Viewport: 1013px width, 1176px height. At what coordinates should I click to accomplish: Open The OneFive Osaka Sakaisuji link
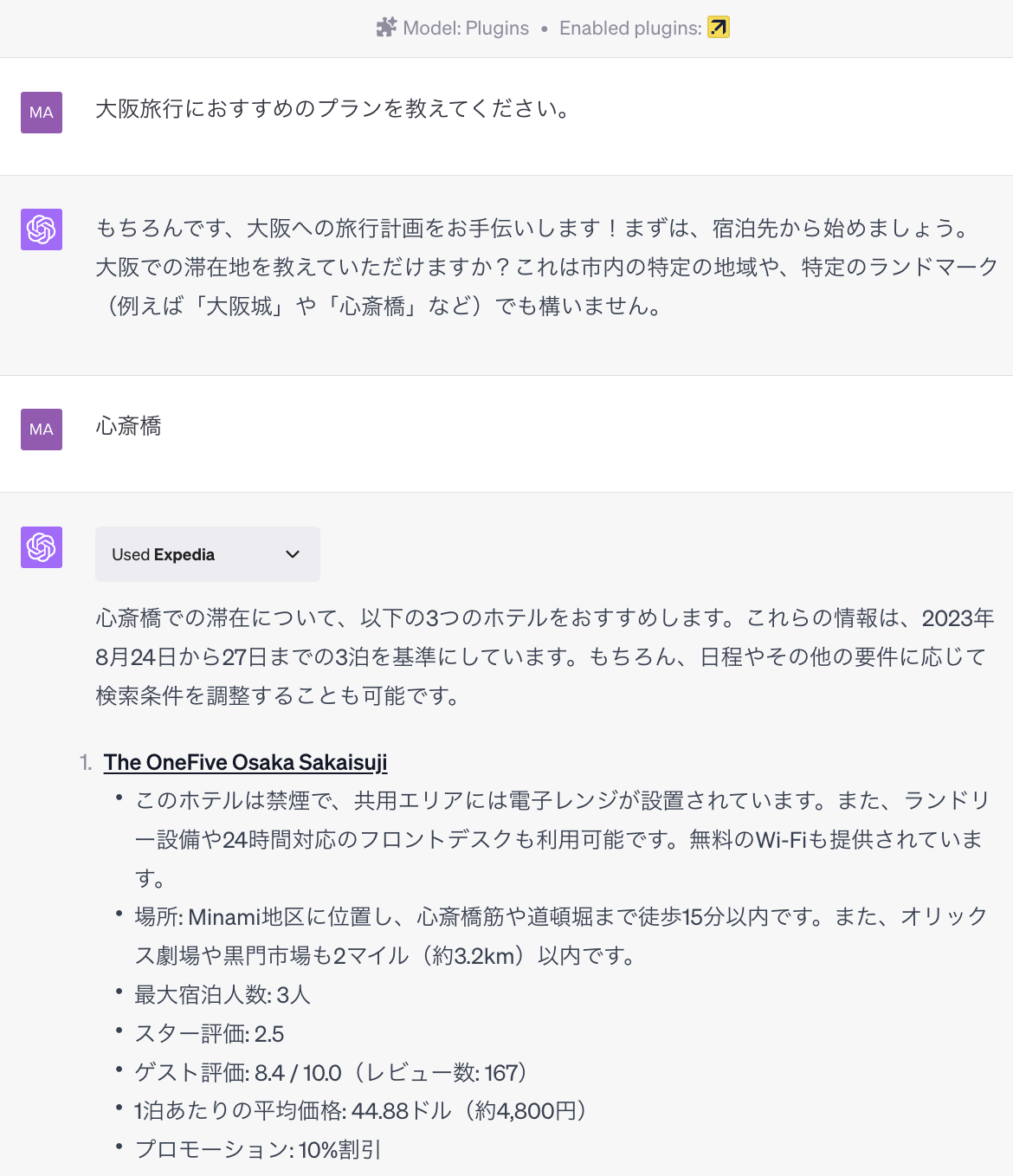pyautogui.click(x=246, y=762)
